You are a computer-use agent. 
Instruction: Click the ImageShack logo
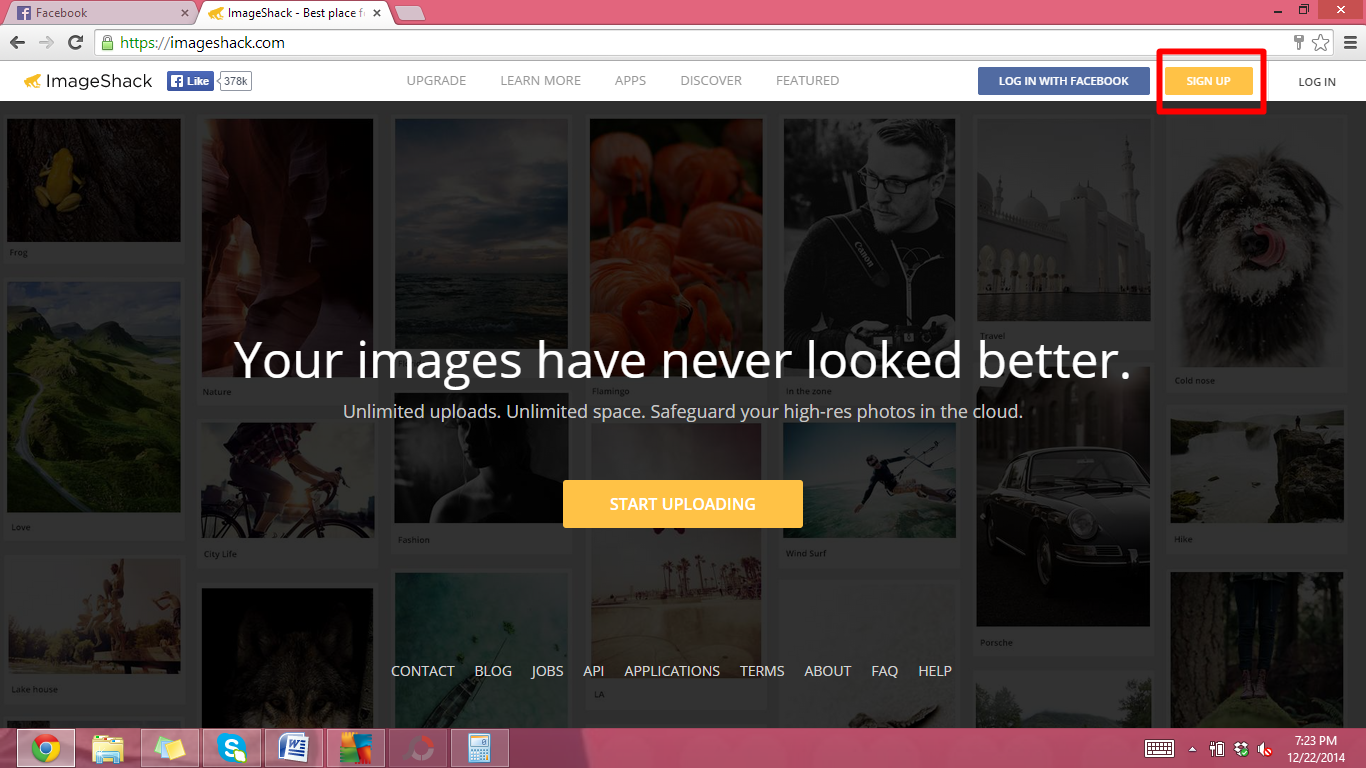click(x=88, y=81)
